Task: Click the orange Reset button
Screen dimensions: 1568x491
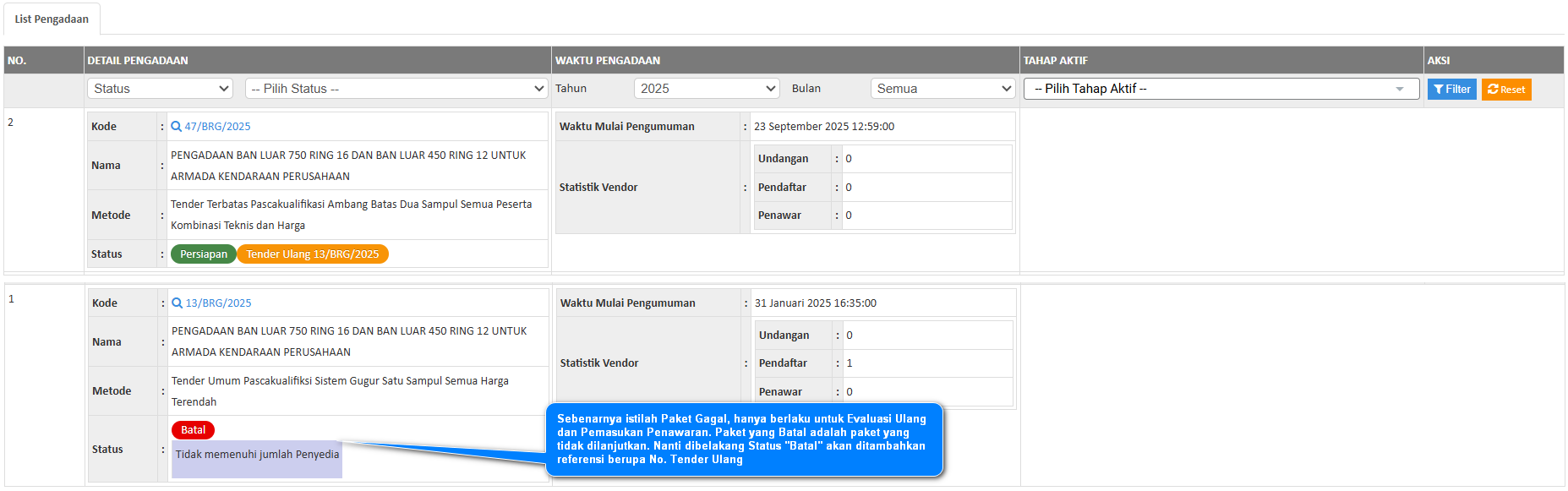Action: point(1505,90)
